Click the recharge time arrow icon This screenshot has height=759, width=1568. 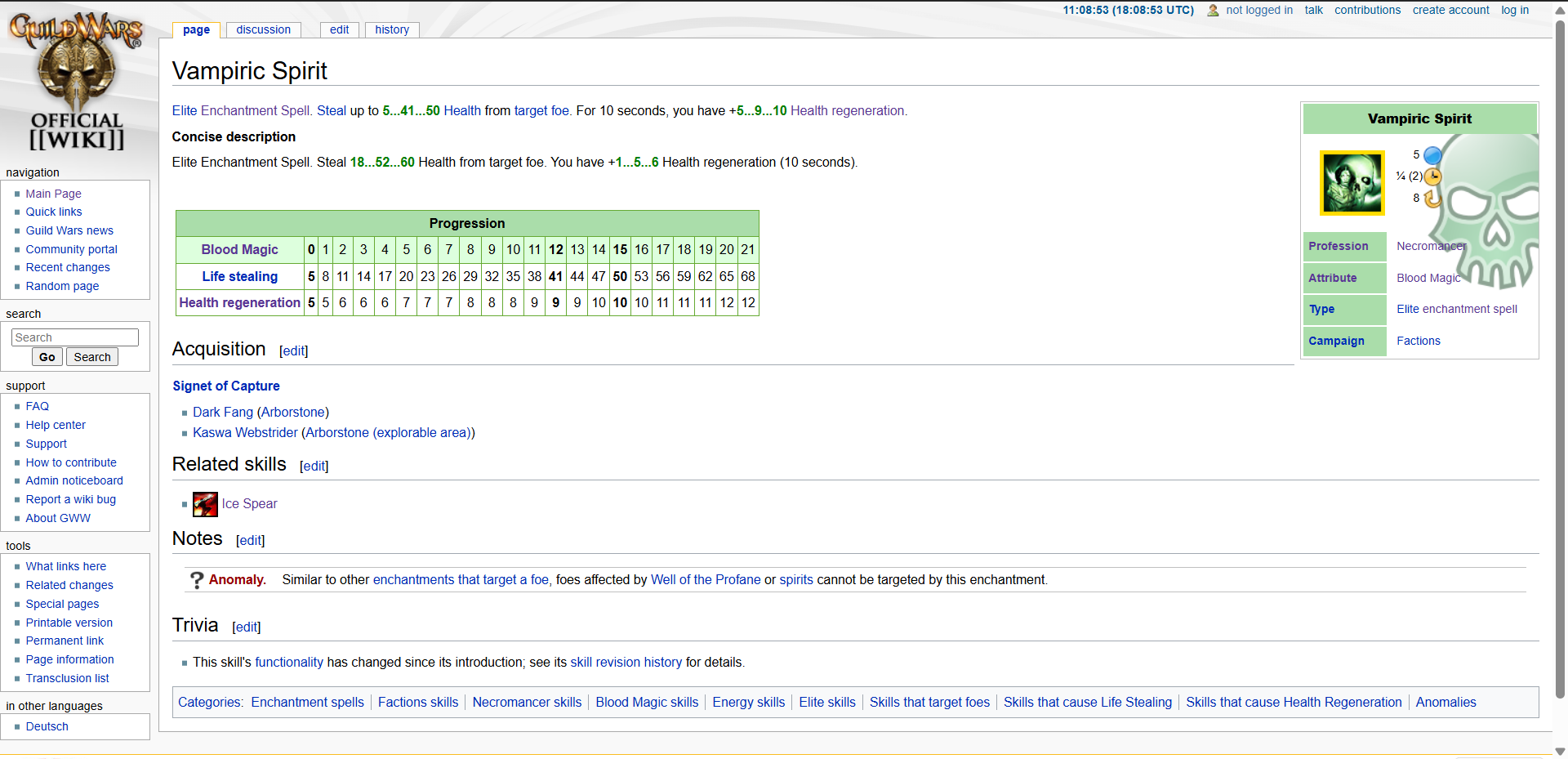pos(1432,199)
